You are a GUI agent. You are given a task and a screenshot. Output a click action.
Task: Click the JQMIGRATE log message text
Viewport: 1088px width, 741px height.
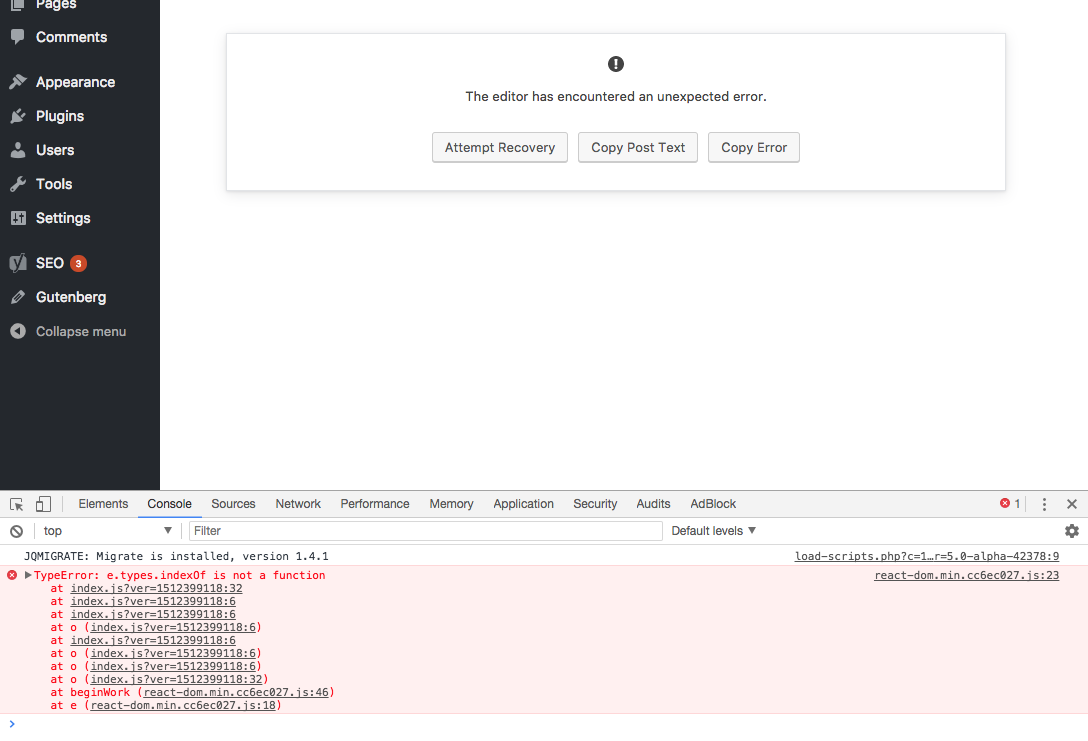click(x=176, y=556)
